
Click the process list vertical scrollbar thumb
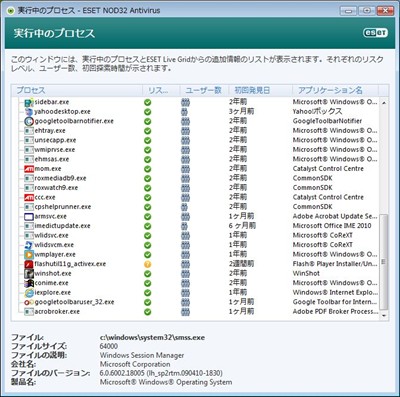(384, 262)
